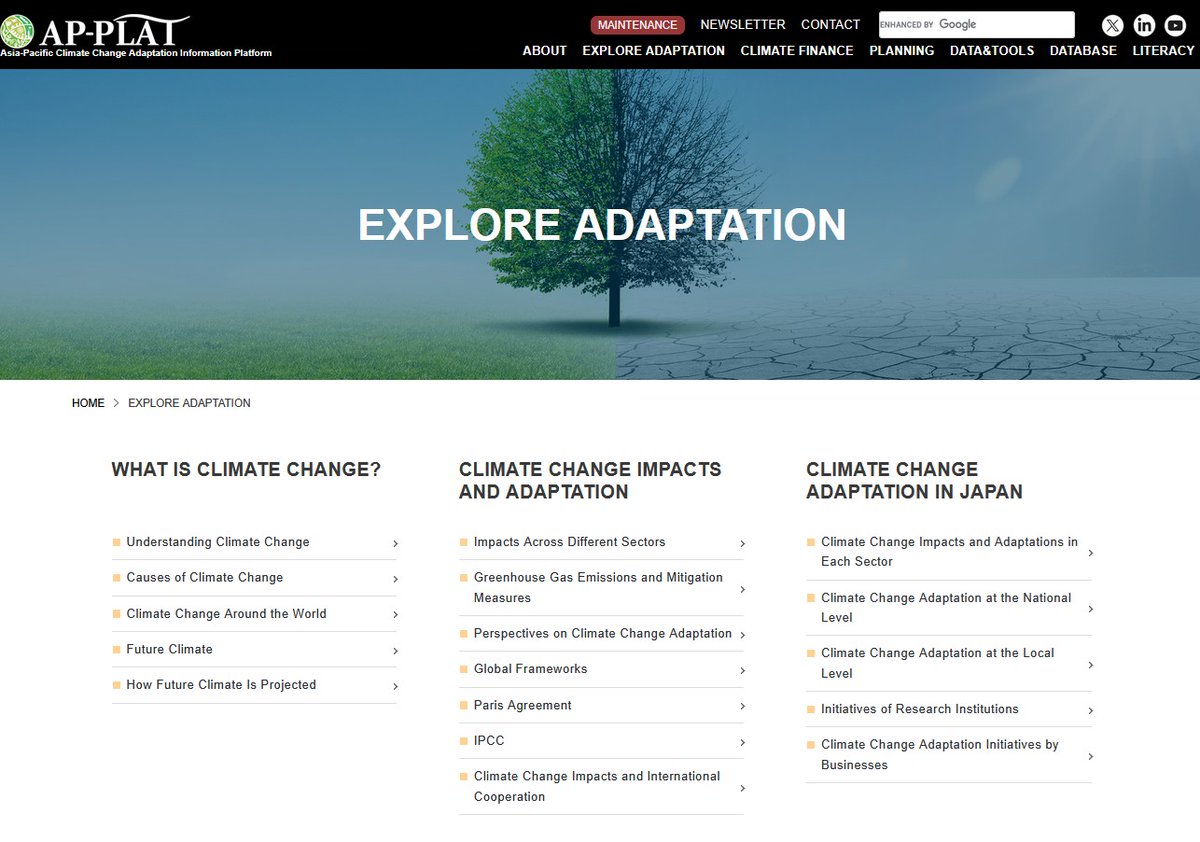Viewport: 1200px width, 842px height.
Task: Click EXPLORE ADAPTATION breadcrumb text
Action: 189,403
